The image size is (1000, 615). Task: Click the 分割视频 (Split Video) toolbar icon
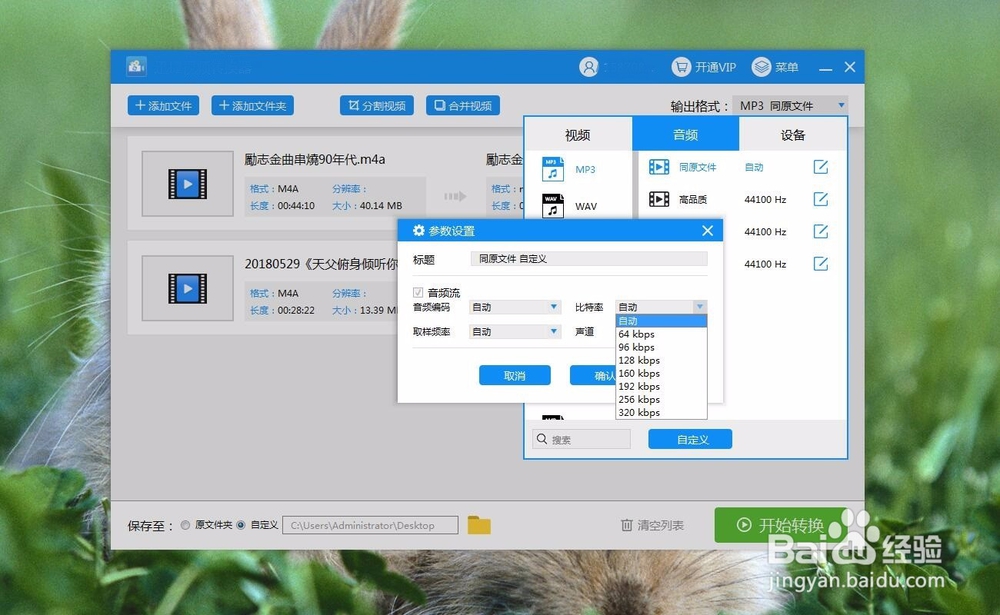tap(356, 105)
